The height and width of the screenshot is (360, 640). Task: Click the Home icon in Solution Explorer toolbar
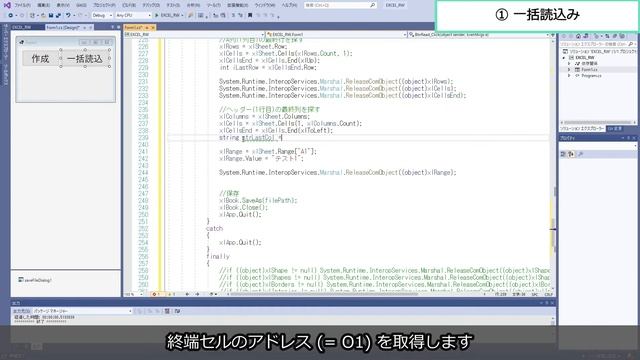click(578, 36)
